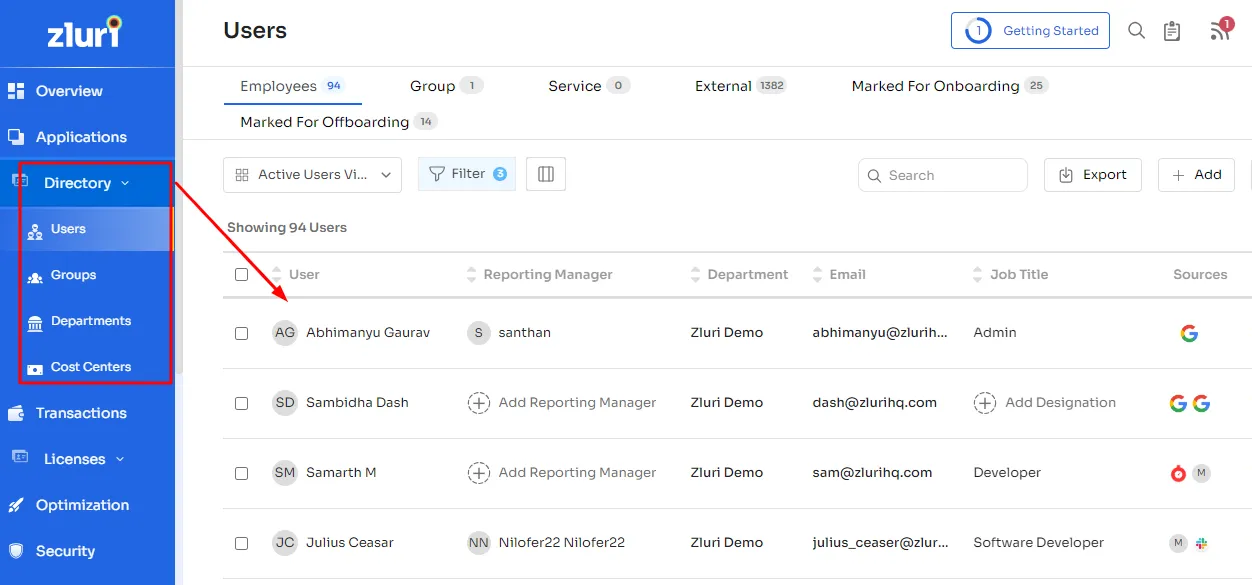Click the Google source icon for Abhimanyu Gaurav
1252x585 pixels.
pos(1189,333)
